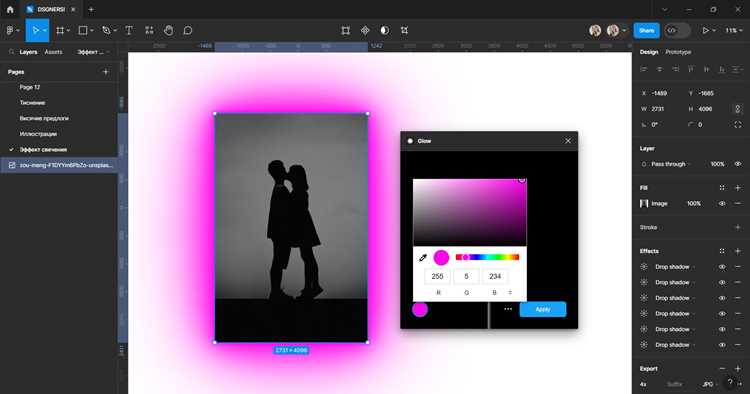Add an export setting with the plus icon
Image resolution: width=750 pixels, height=394 pixels.
(738, 369)
